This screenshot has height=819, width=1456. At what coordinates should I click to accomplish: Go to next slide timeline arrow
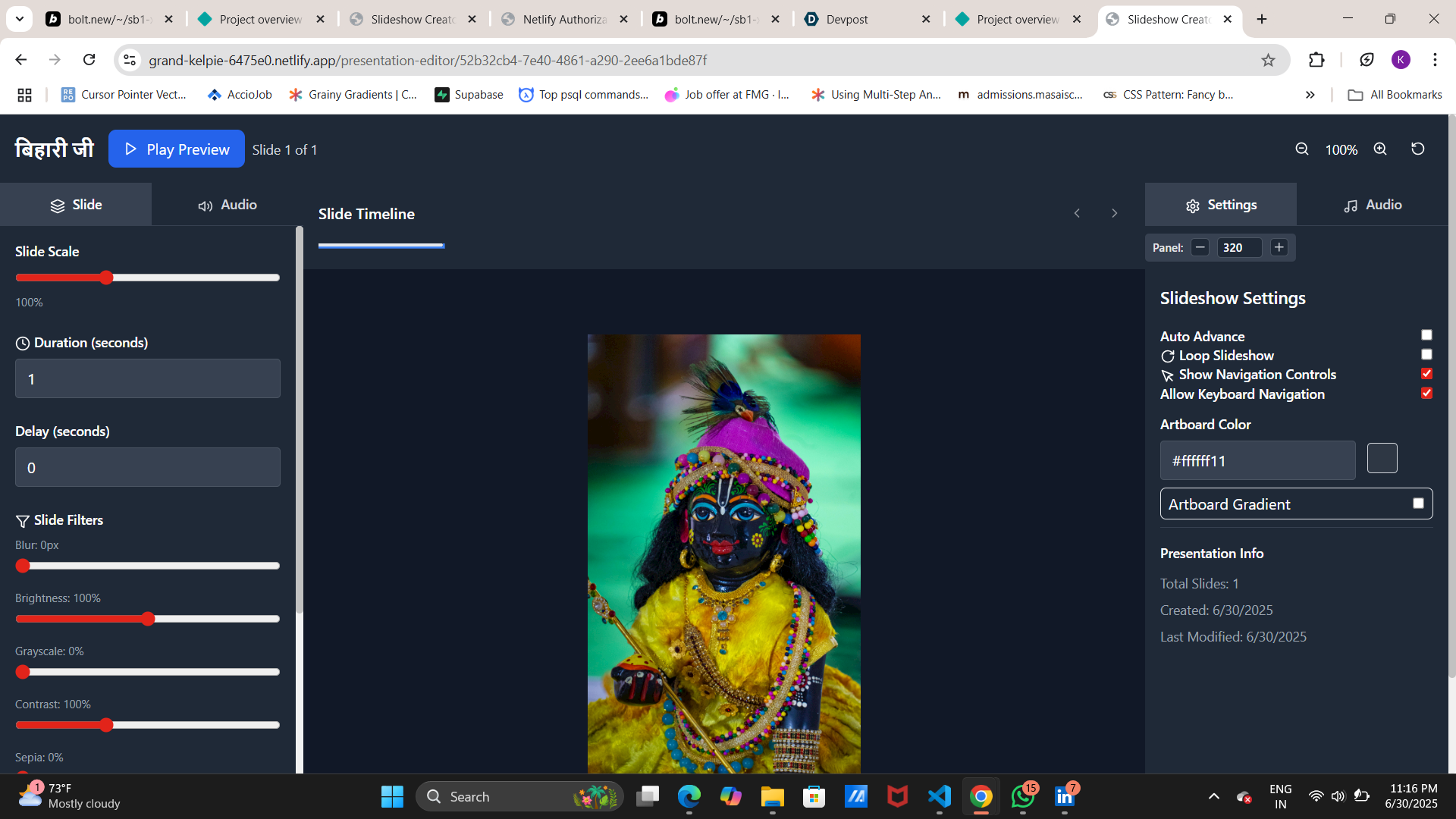point(1114,213)
